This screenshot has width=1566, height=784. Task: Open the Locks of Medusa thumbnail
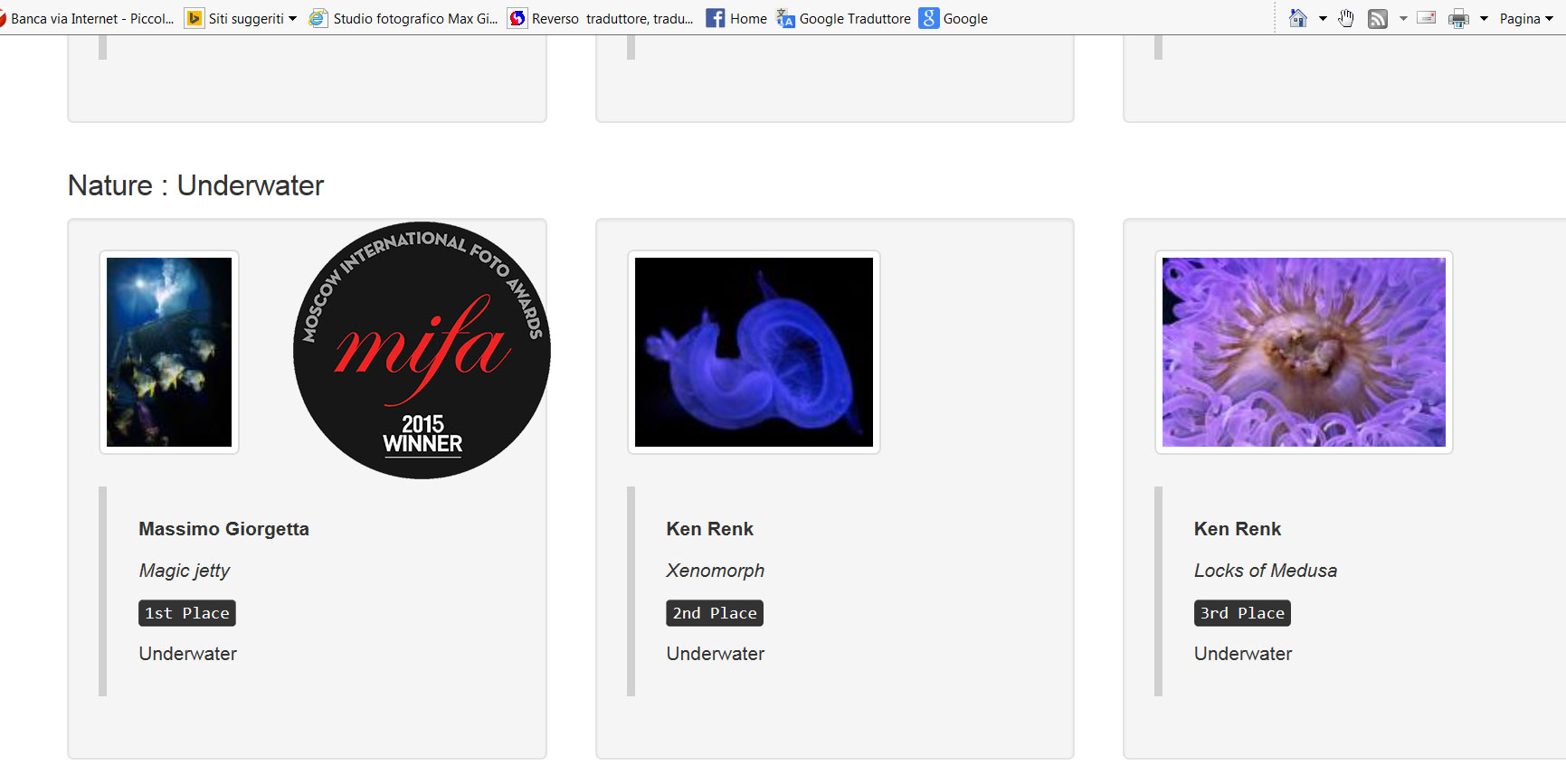[1304, 352]
